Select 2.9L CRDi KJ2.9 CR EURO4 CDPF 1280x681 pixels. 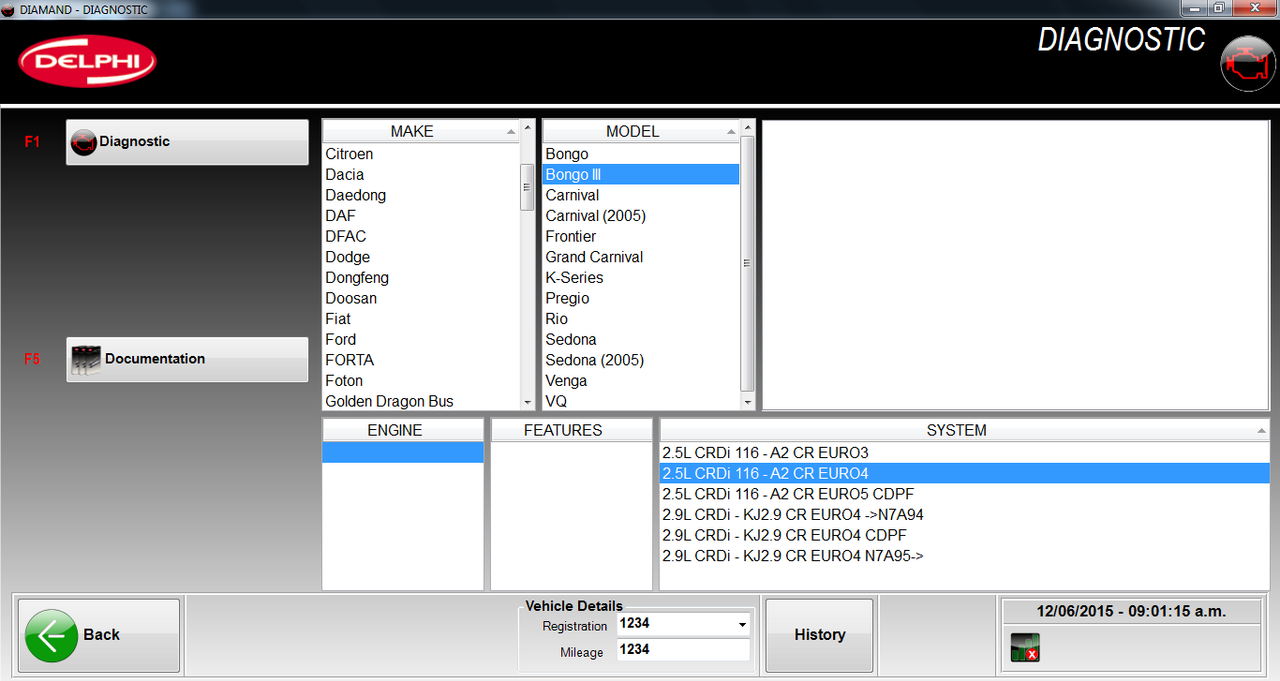pos(964,535)
